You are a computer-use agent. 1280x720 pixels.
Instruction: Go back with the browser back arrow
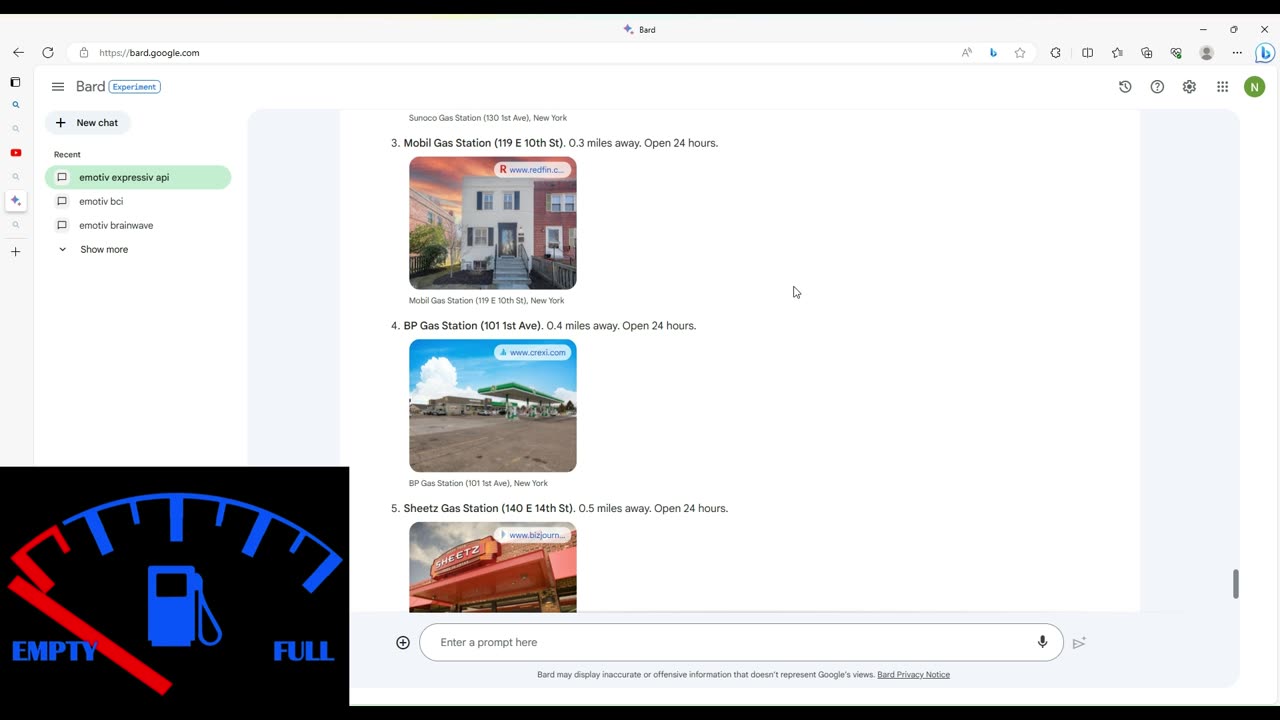[18, 52]
